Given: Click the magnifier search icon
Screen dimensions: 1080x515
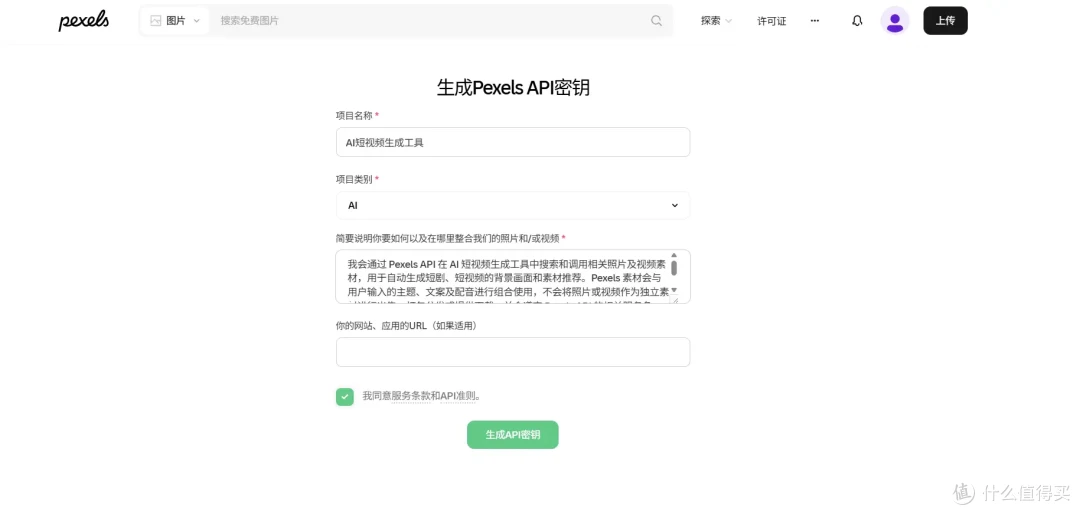Looking at the screenshot, I should coord(656,21).
